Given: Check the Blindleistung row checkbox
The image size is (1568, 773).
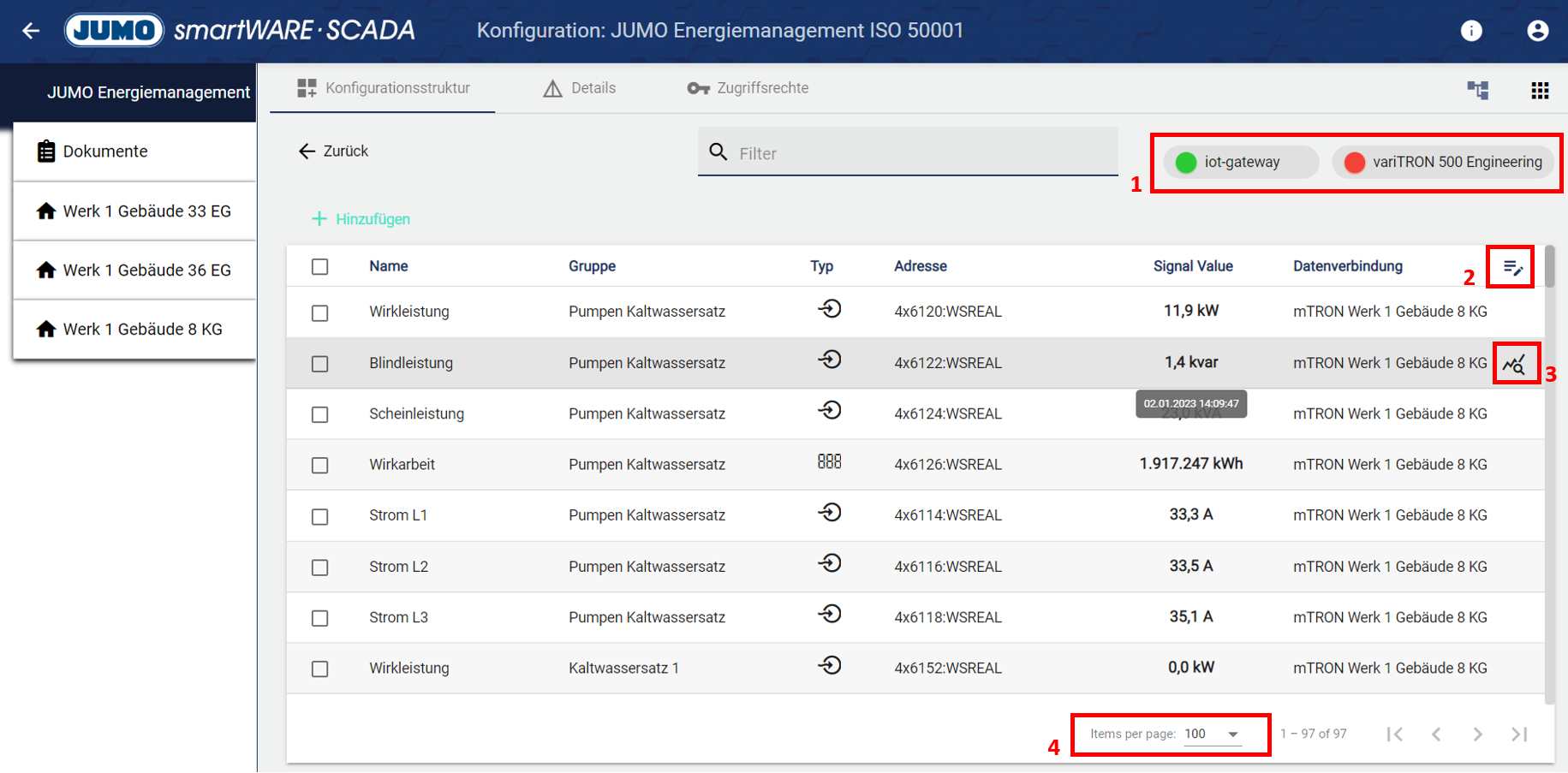Looking at the screenshot, I should pos(319,364).
